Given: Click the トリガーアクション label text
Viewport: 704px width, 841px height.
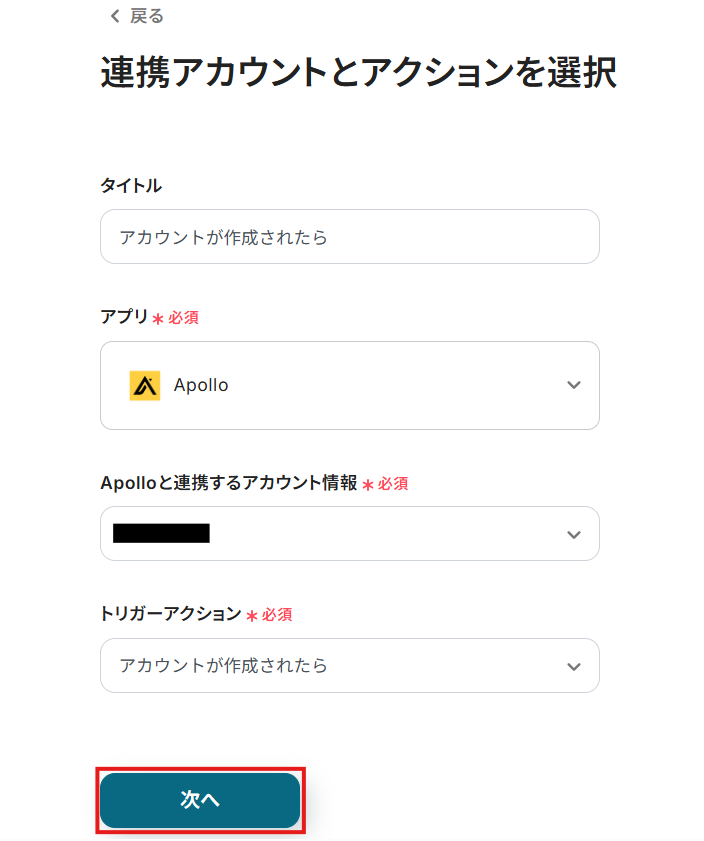Looking at the screenshot, I should pos(171,614).
